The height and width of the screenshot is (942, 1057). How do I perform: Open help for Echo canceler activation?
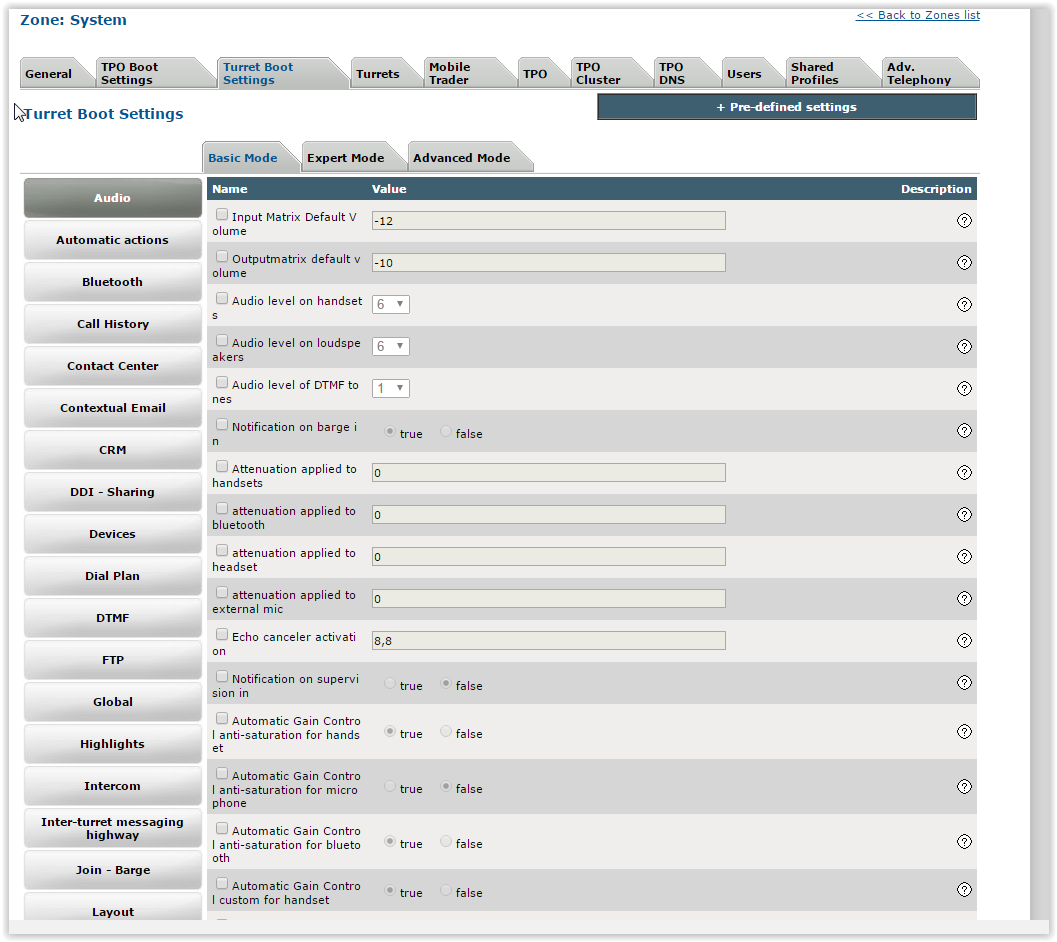(964, 640)
